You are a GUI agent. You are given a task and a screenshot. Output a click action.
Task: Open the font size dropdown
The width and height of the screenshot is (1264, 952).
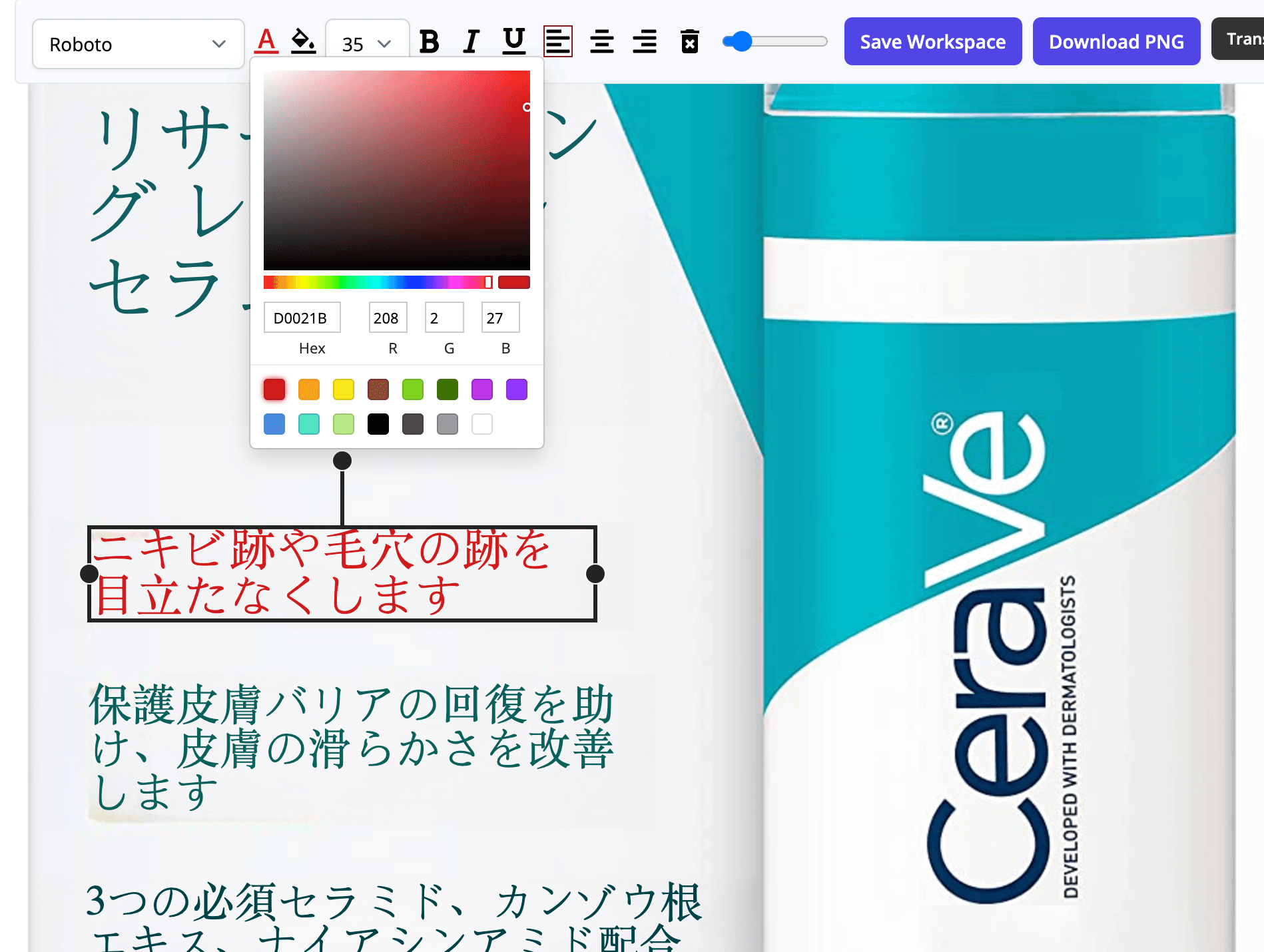pyautogui.click(x=366, y=43)
